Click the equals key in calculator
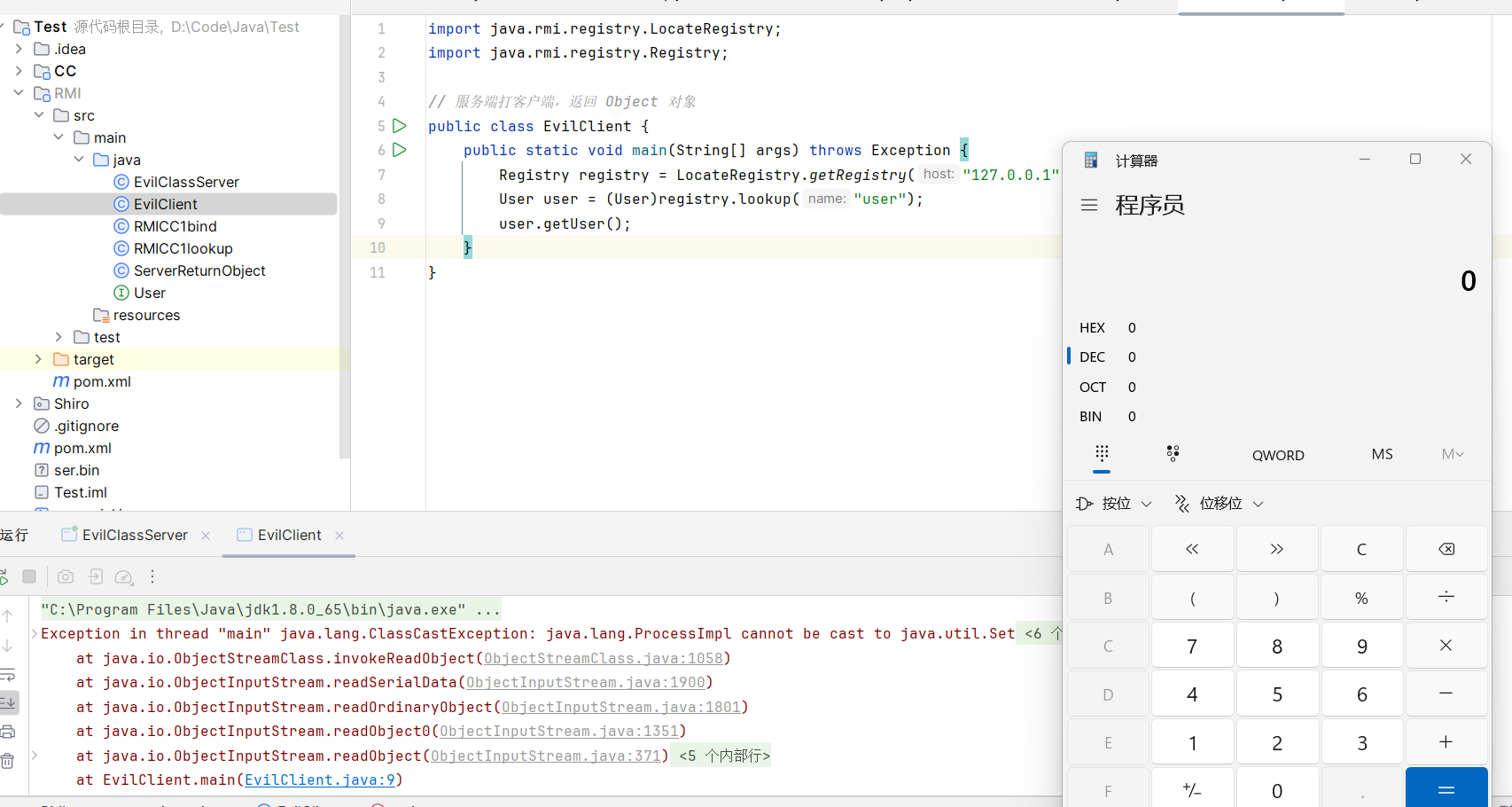 [1446, 789]
